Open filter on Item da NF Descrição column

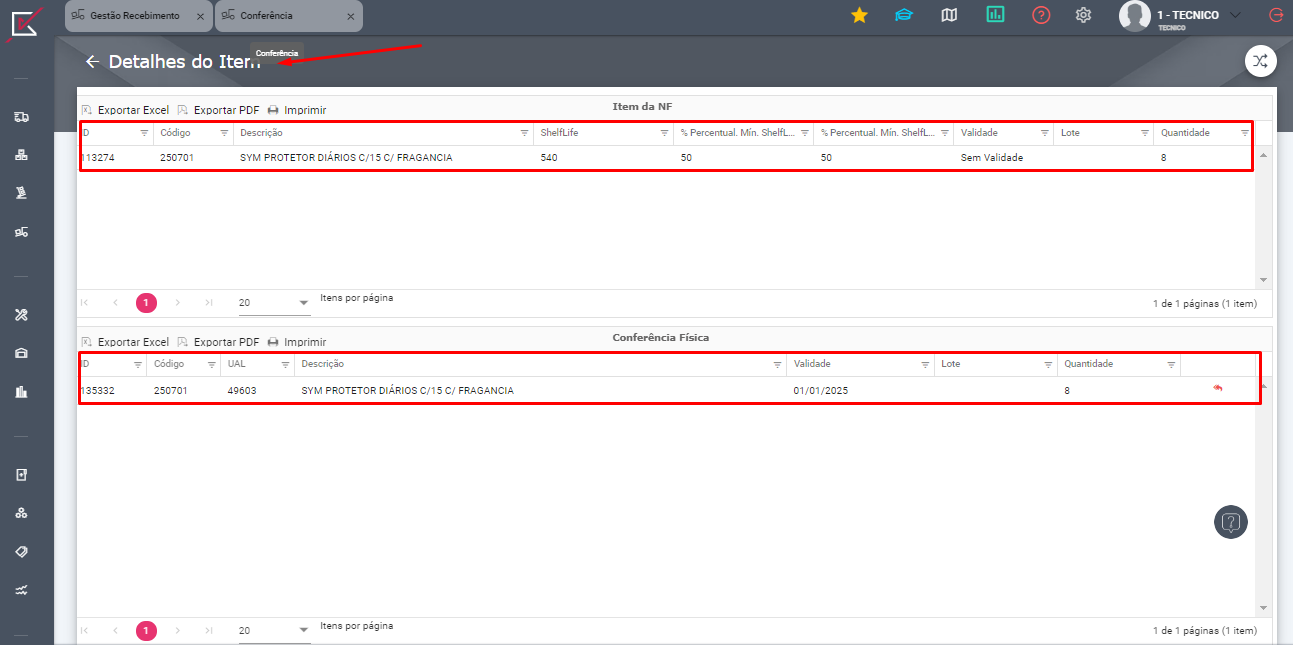[524, 133]
